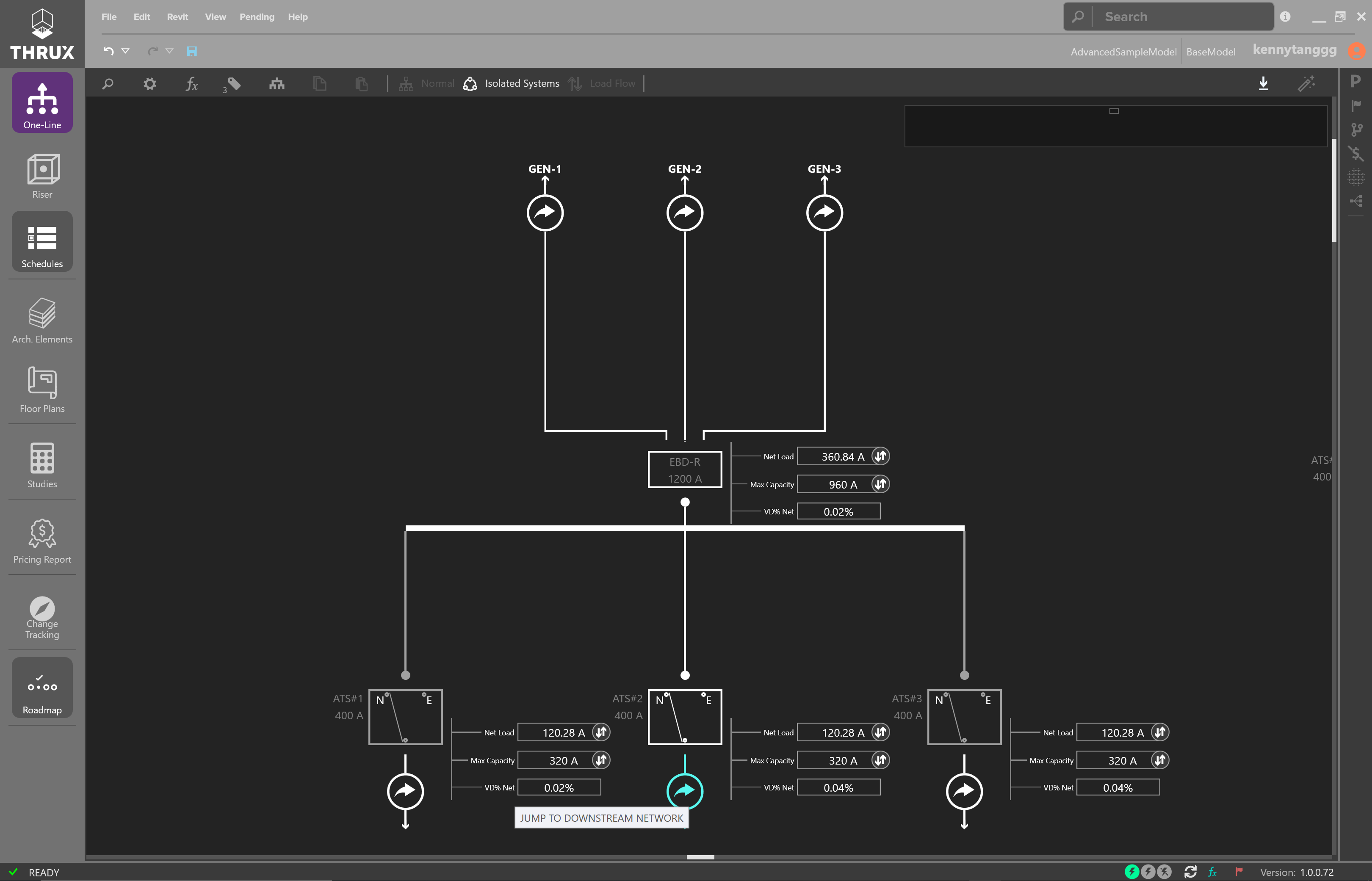Click the orange user avatar
Screen dimensions: 1372x881
[1357, 51]
